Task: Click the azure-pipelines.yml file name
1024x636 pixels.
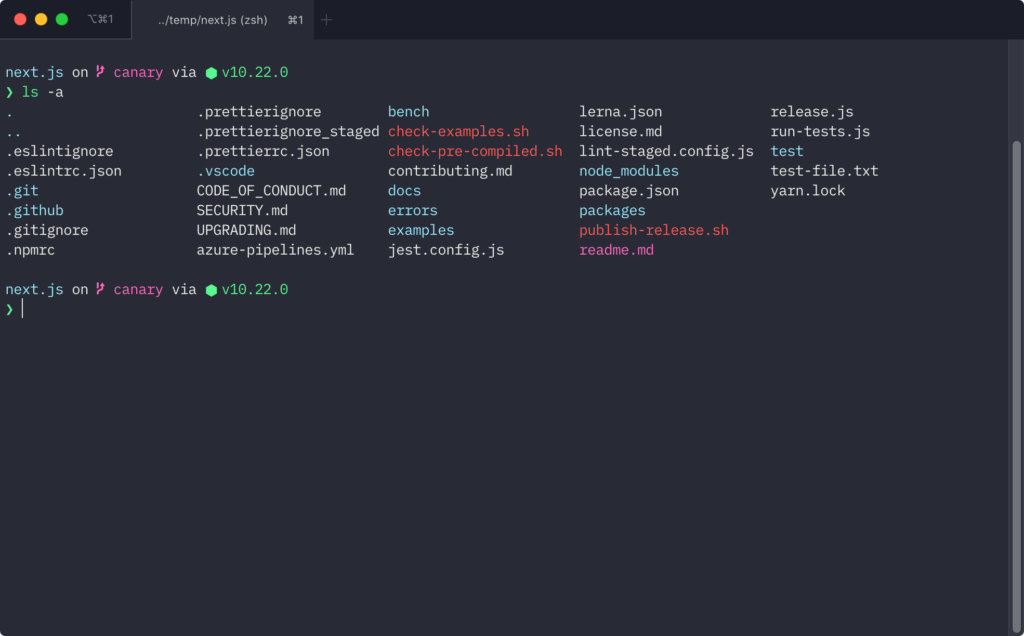Action: point(275,250)
